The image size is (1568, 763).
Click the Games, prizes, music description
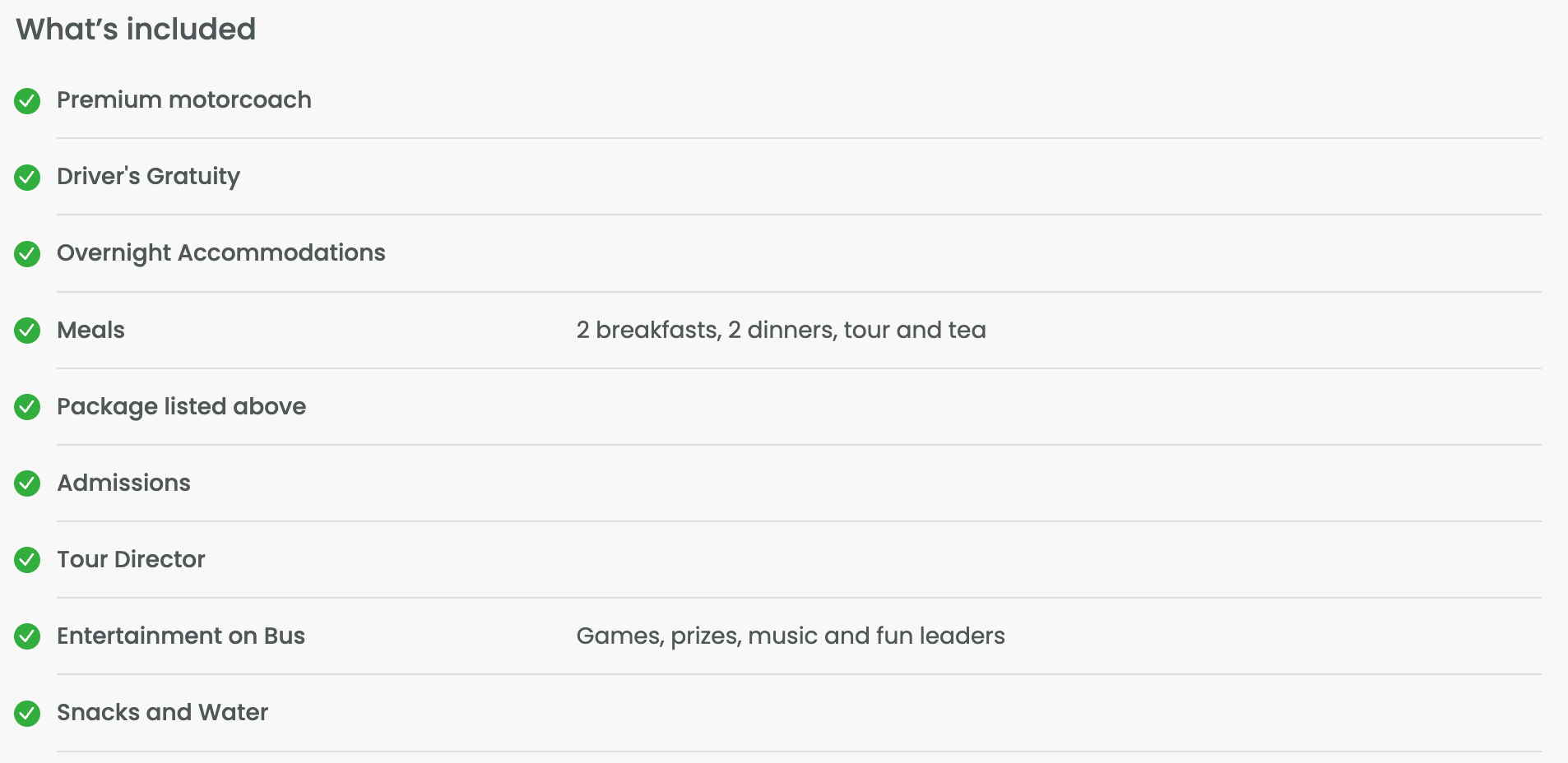click(x=790, y=636)
